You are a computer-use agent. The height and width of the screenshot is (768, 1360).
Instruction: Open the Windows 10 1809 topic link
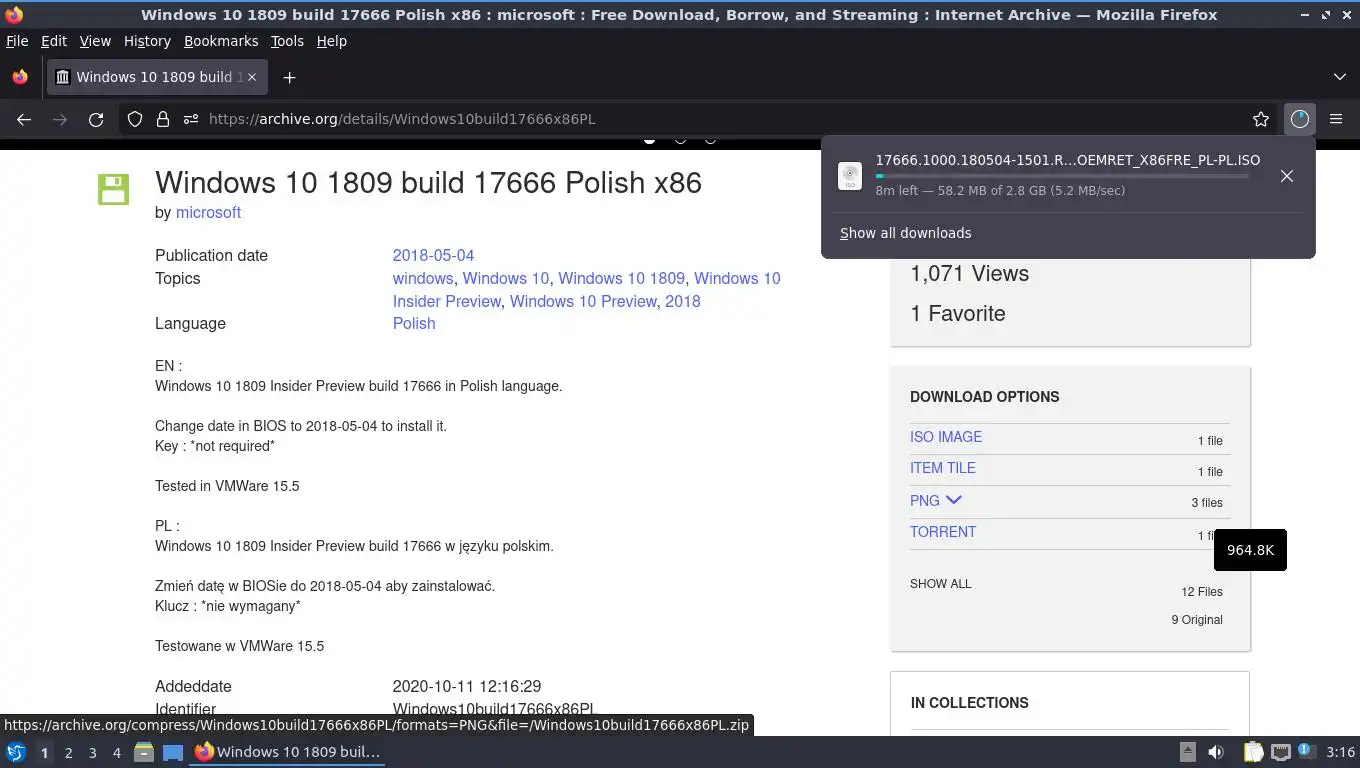click(621, 278)
